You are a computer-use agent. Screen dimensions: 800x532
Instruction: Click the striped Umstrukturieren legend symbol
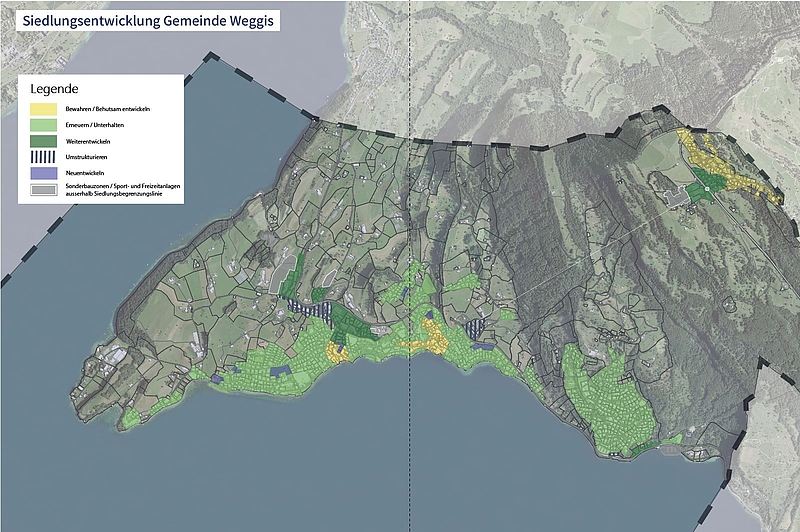[x=43, y=156]
